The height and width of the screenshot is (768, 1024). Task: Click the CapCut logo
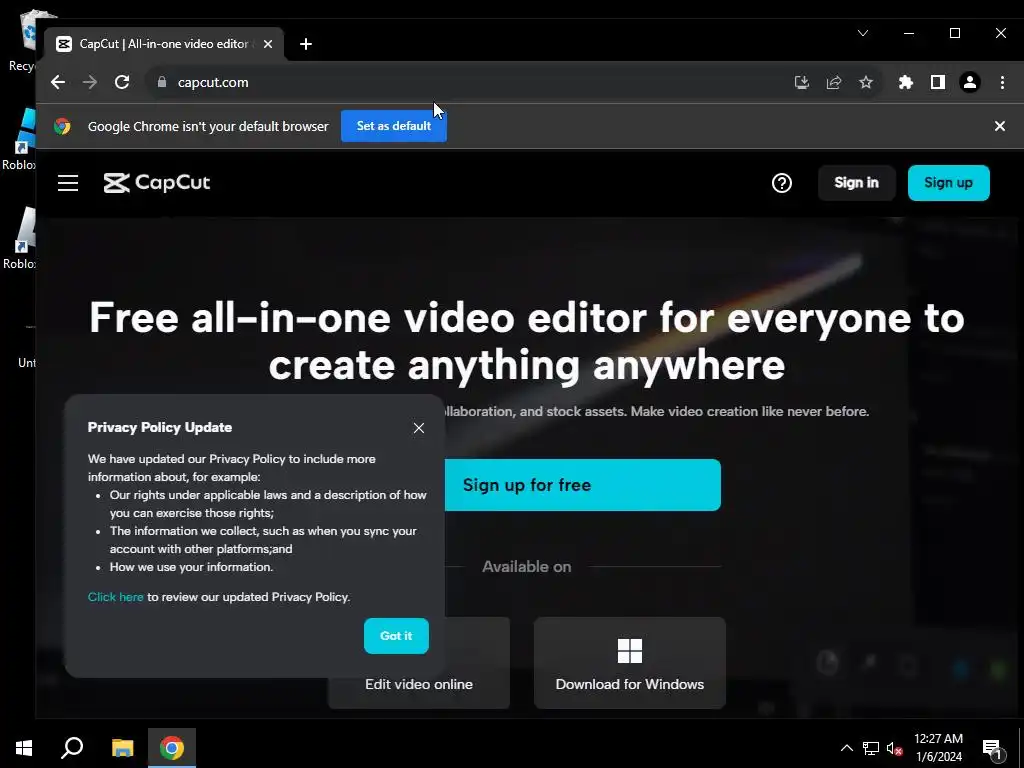click(x=157, y=183)
